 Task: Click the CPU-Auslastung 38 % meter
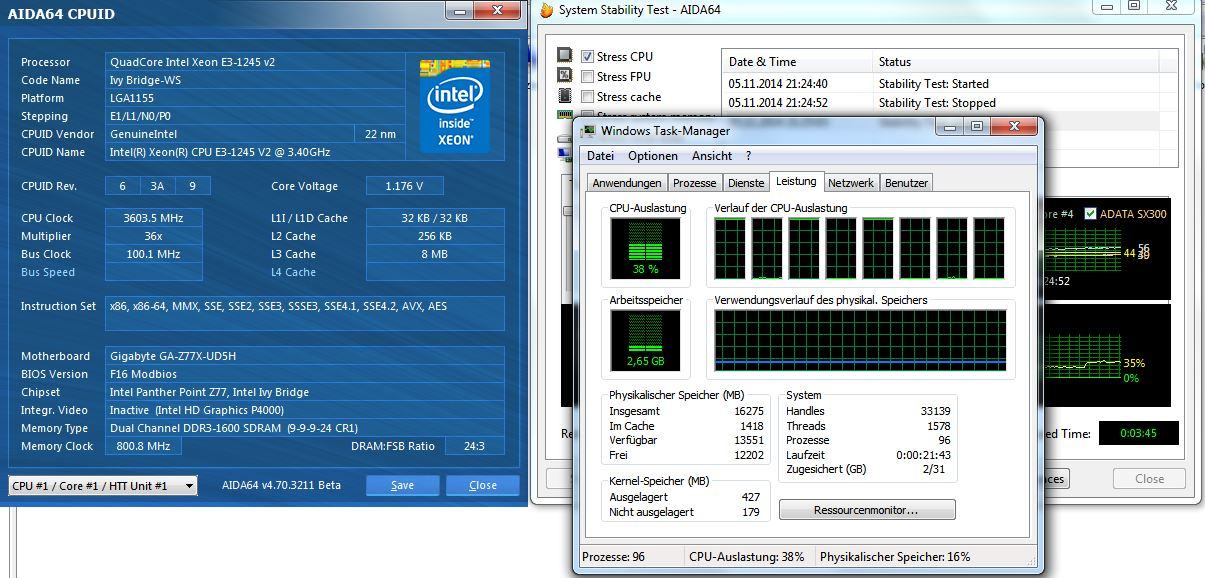click(x=645, y=249)
